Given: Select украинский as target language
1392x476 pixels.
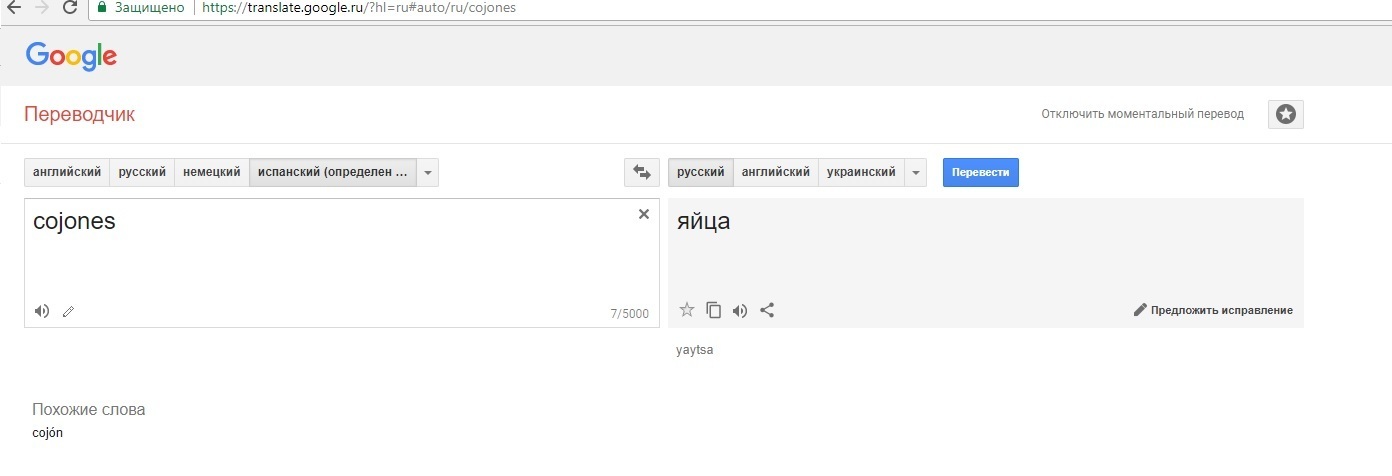Looking at the screenshot, I should [x=862, y=172].
